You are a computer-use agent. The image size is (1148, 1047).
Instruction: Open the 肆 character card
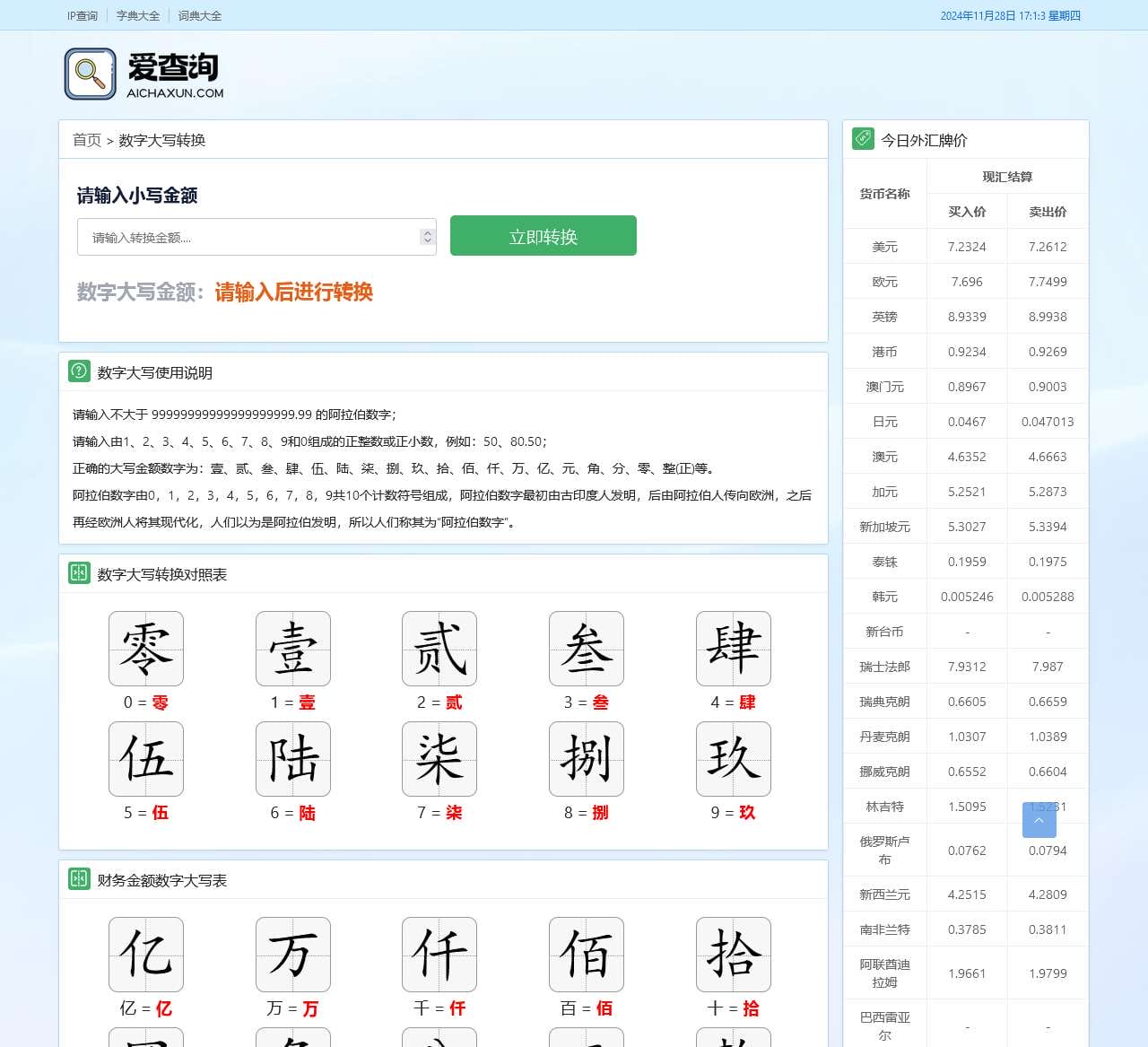click(734, 649)
